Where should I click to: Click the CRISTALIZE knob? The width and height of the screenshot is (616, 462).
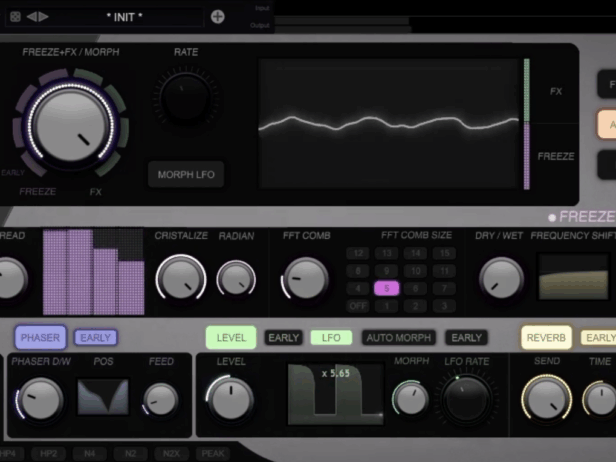tap(181, 279)
